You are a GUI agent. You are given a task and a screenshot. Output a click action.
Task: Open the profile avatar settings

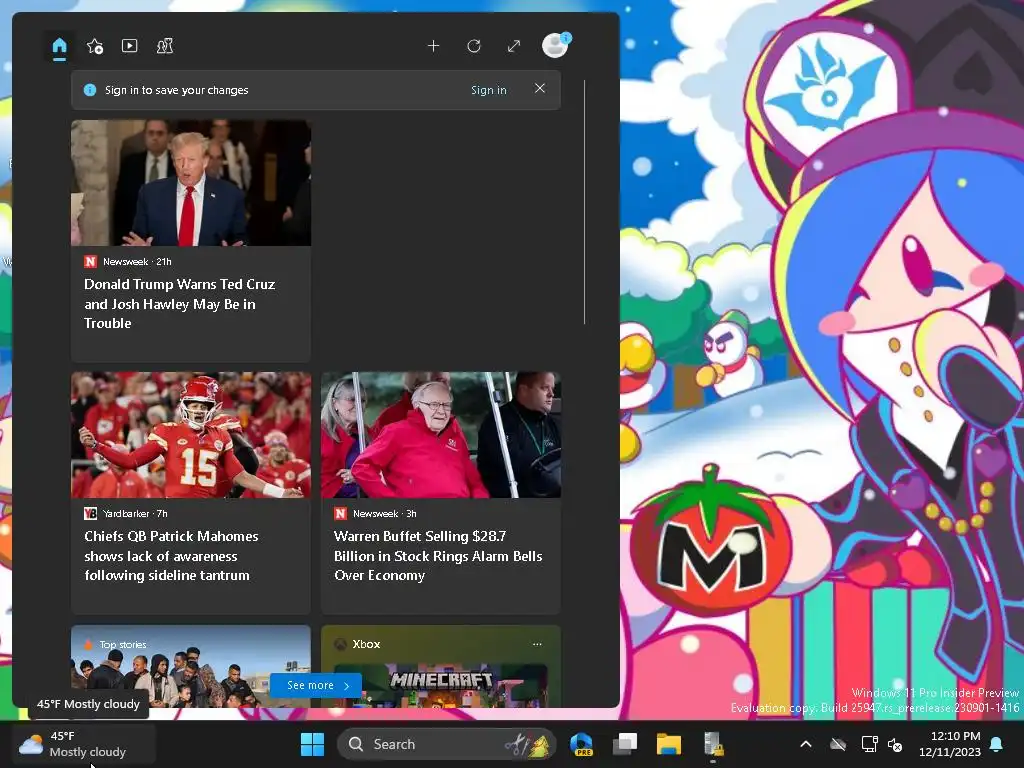click(556, 46)
